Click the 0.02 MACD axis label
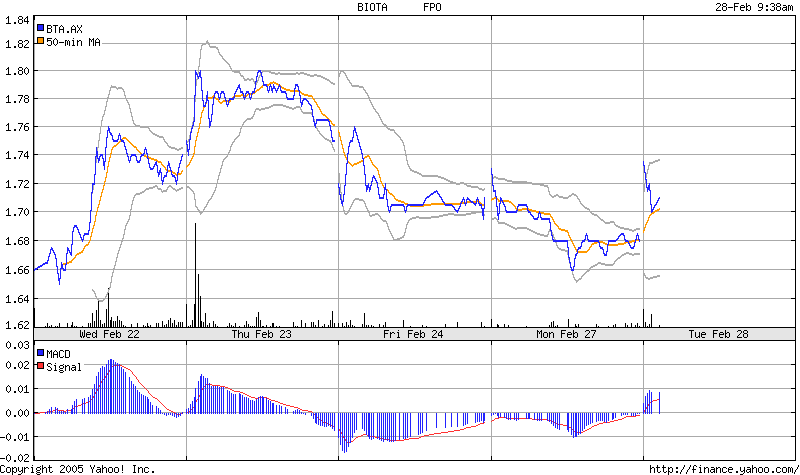 17,365
